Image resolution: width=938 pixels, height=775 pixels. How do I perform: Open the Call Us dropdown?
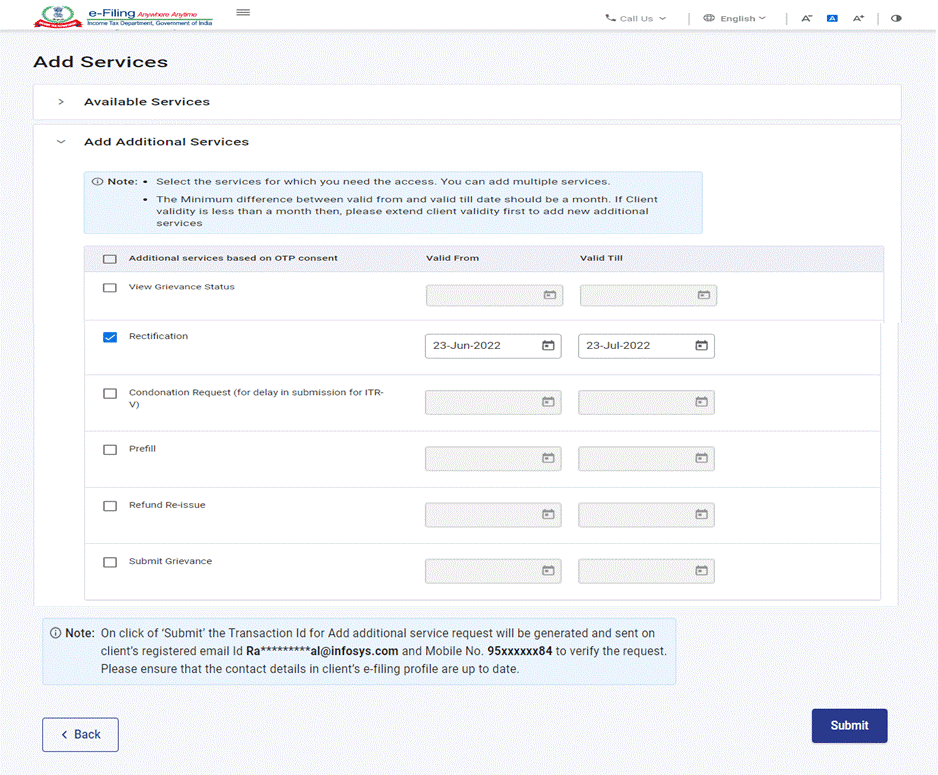[636, 18]
